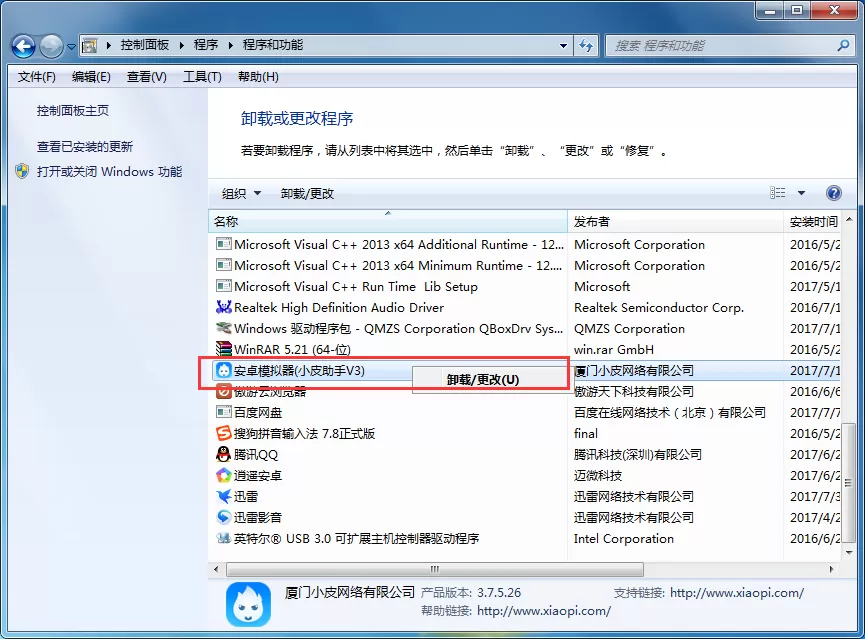The height and width of the screenshot is (639, 865).
Task: Click publisher cell QMZS Corporation
Action: coord(629,328)
